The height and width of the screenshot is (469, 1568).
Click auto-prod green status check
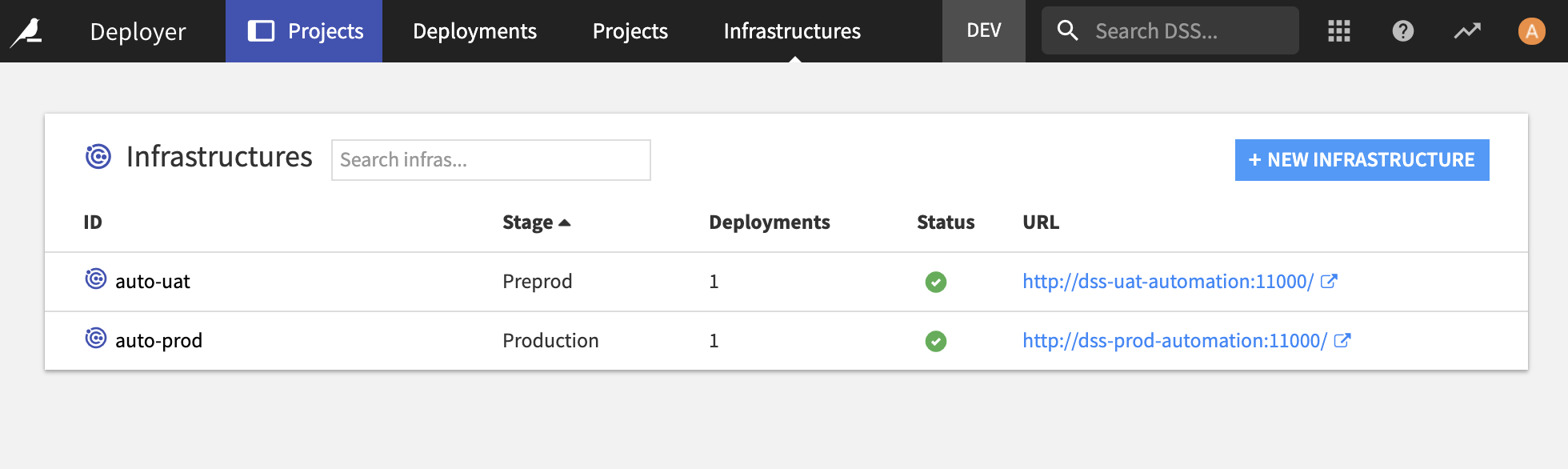pos(936,341)
